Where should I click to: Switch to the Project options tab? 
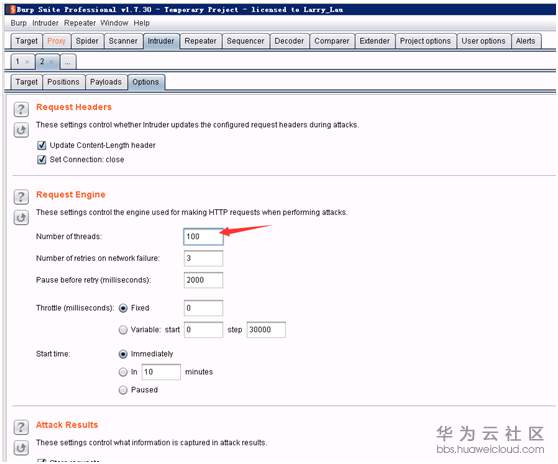click(x=425, y=41)
